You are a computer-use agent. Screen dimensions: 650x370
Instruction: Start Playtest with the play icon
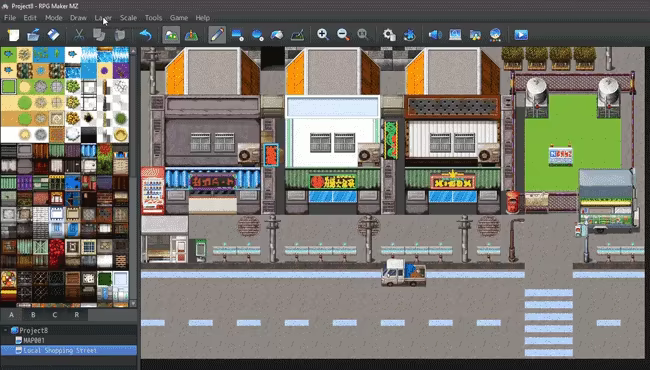click(x=521, y=35)
